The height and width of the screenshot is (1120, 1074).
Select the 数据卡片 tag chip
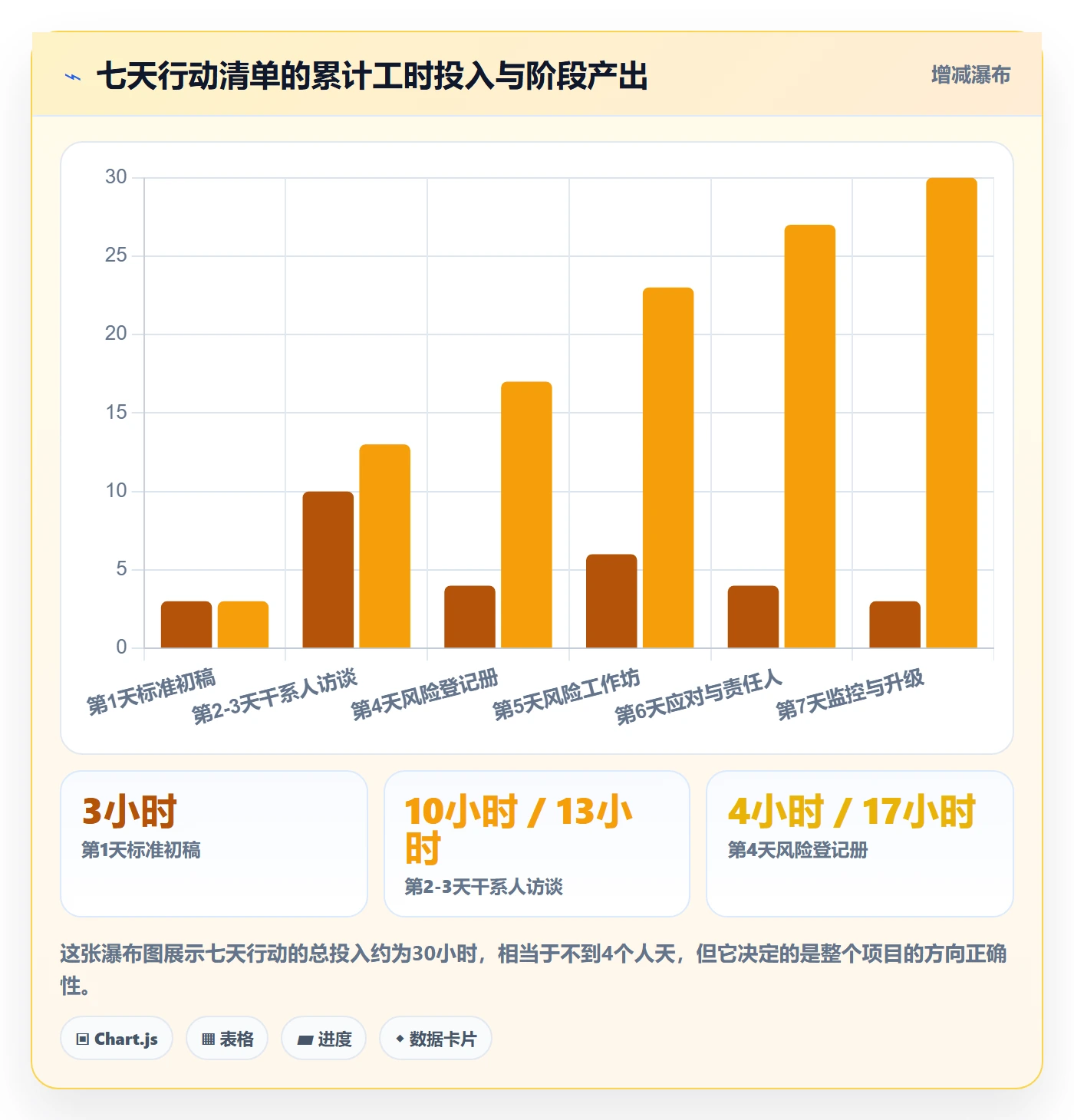pos(436,1039)
